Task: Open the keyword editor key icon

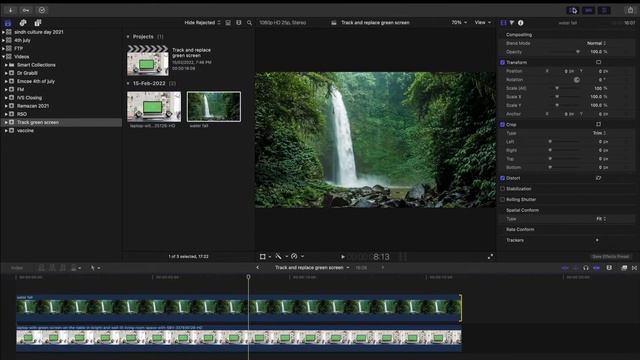Action: (x=26, y=10)
